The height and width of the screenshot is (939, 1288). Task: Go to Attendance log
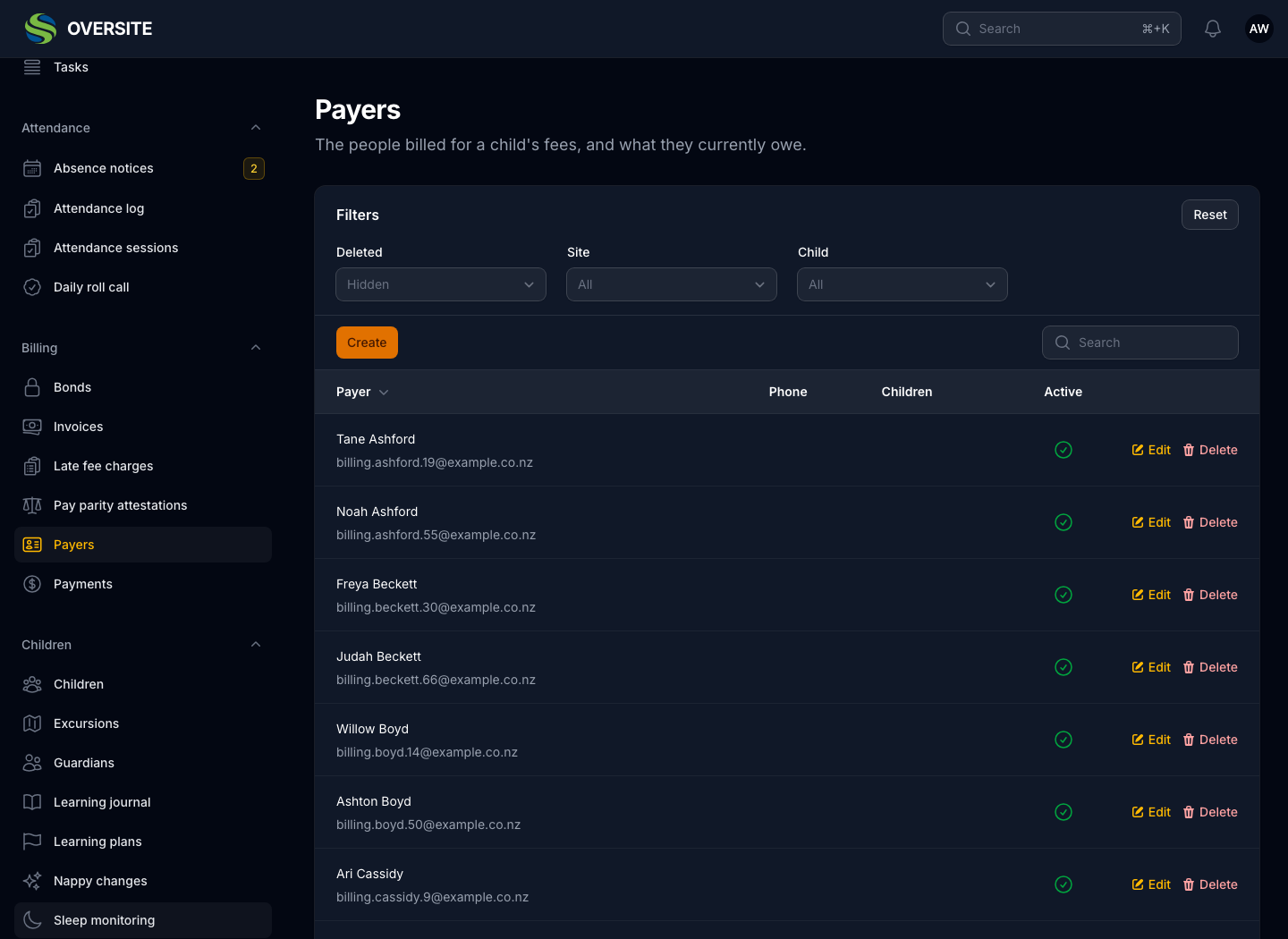(x=143, y=208)
